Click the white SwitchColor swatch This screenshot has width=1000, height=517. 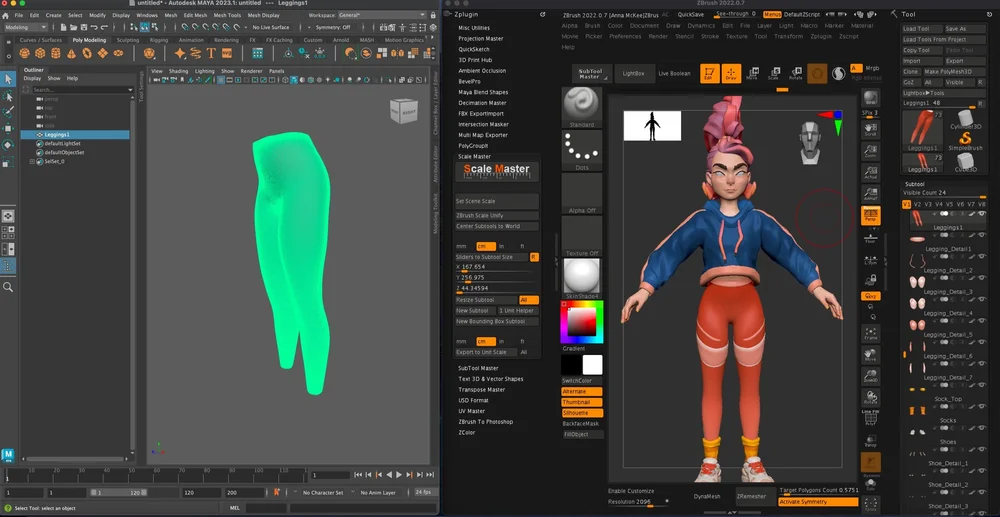click(x=592, y=365)
